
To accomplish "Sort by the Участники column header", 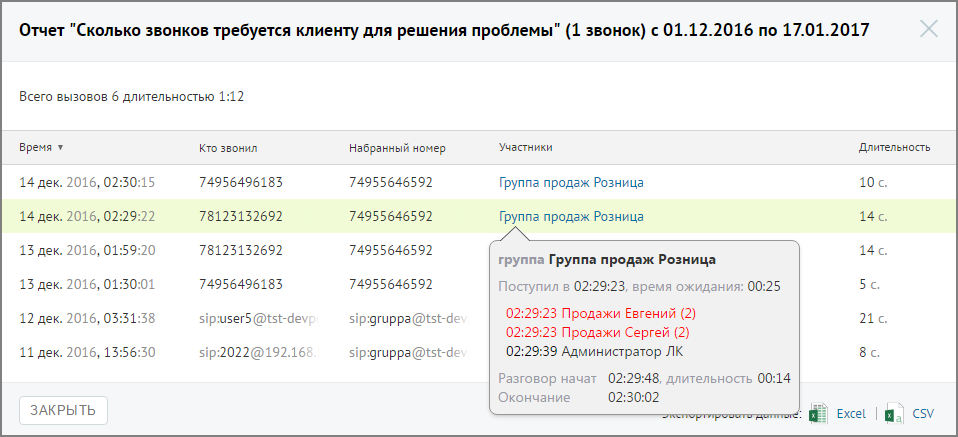I will [526, 147].
